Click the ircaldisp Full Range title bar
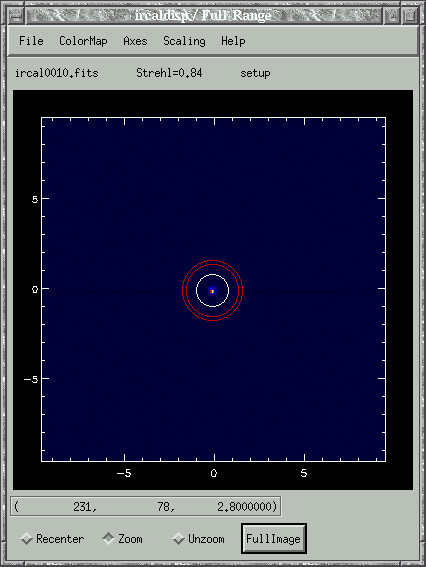426x567 pixels. tap(204, 16)
